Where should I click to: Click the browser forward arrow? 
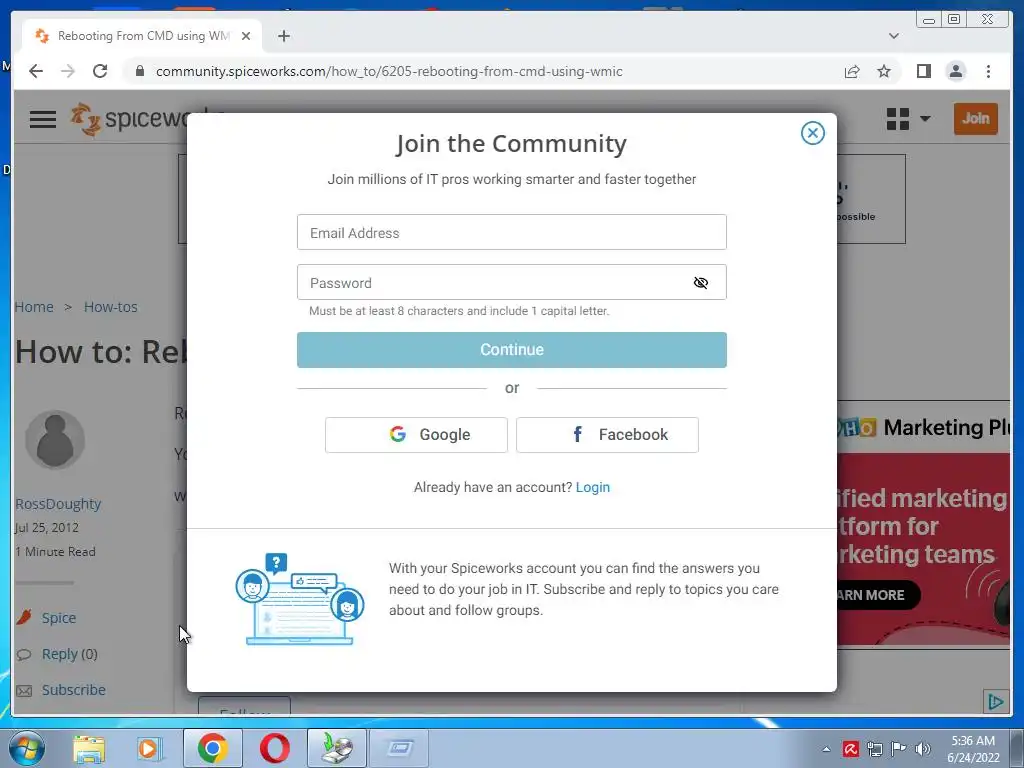click(x=68, y=71)
